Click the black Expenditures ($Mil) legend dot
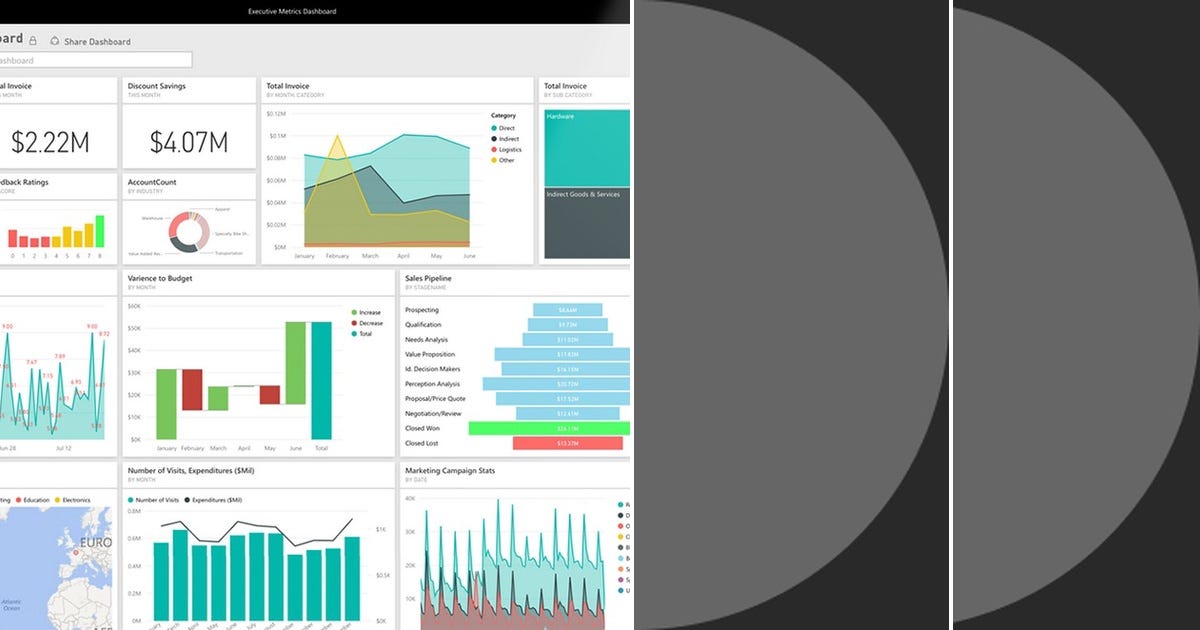 187,500
